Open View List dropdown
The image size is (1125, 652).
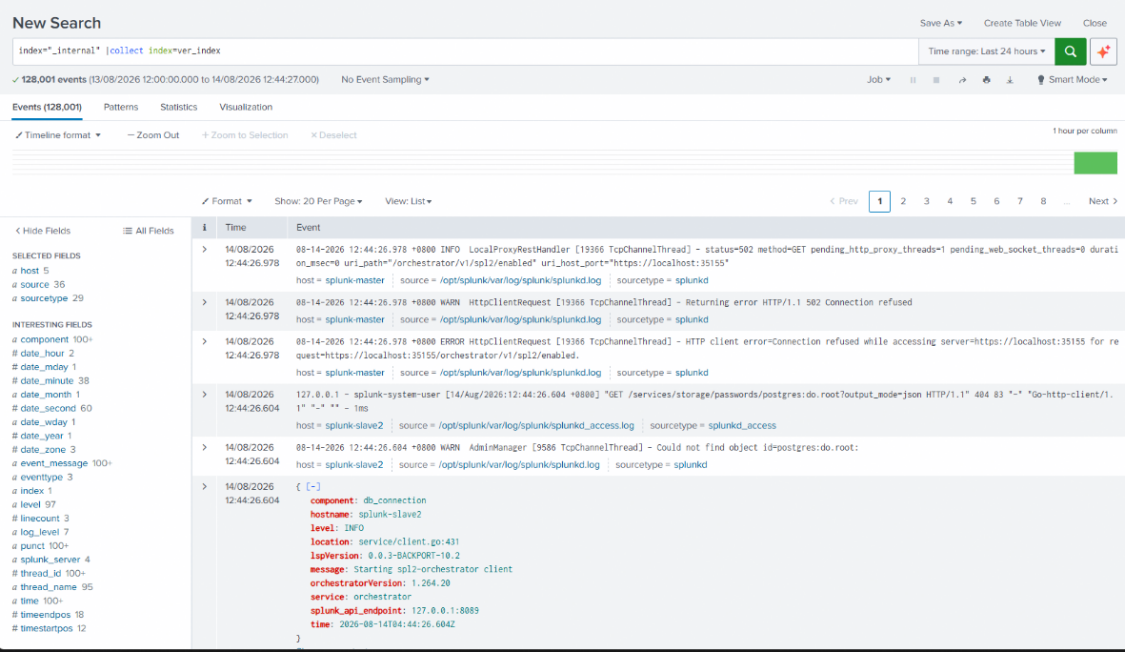408,201
